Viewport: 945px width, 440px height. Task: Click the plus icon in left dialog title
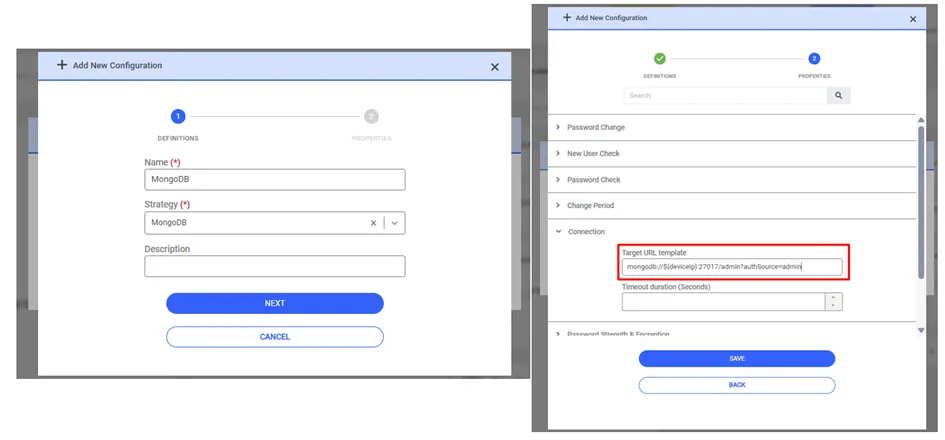[x=61, y=65]
